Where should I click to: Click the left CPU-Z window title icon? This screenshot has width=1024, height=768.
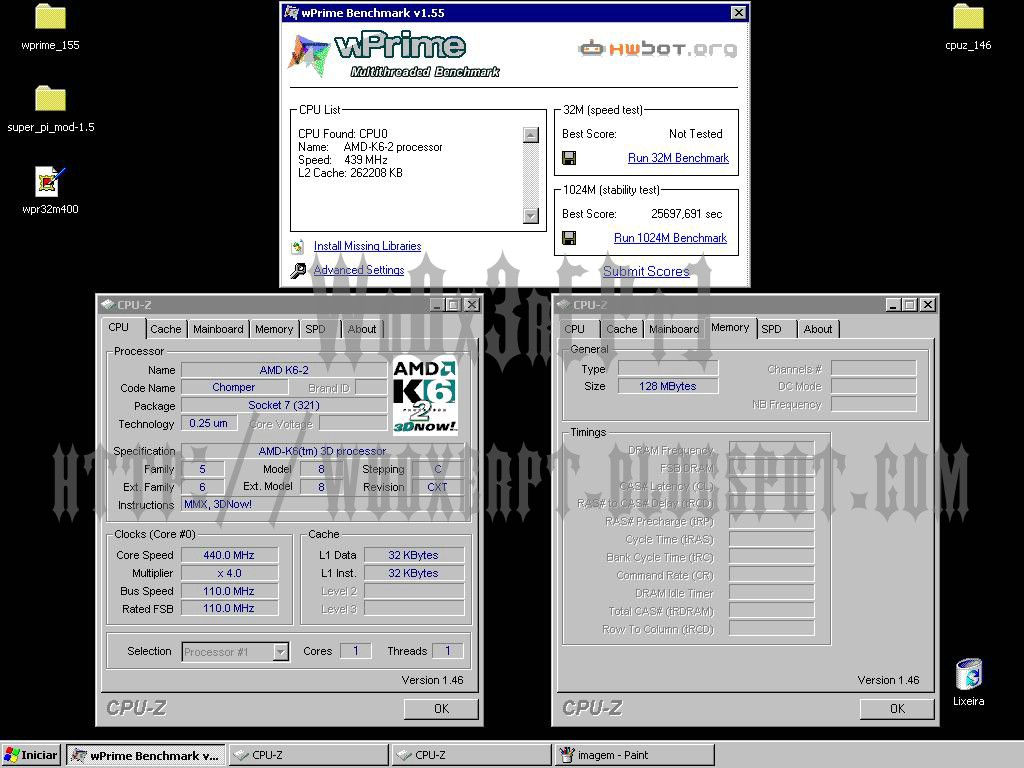click(108, 305)
